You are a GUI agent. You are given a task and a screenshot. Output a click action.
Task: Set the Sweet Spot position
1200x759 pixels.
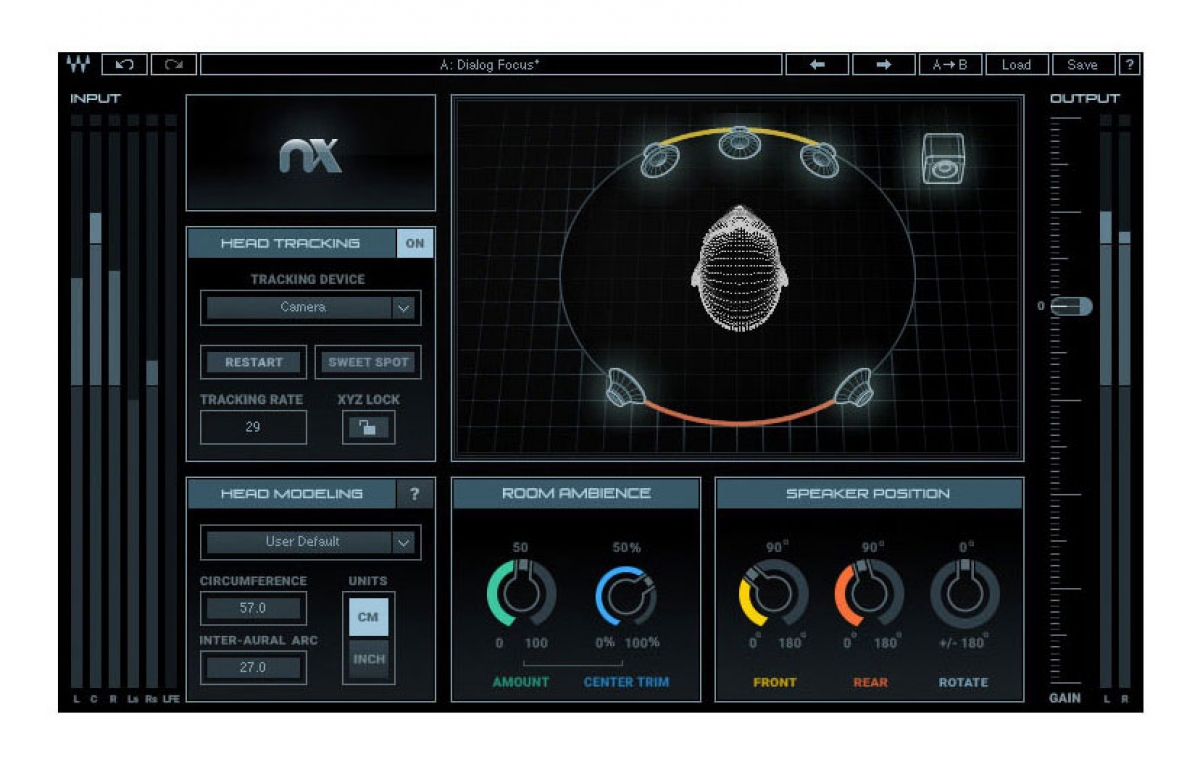[368, 362]
